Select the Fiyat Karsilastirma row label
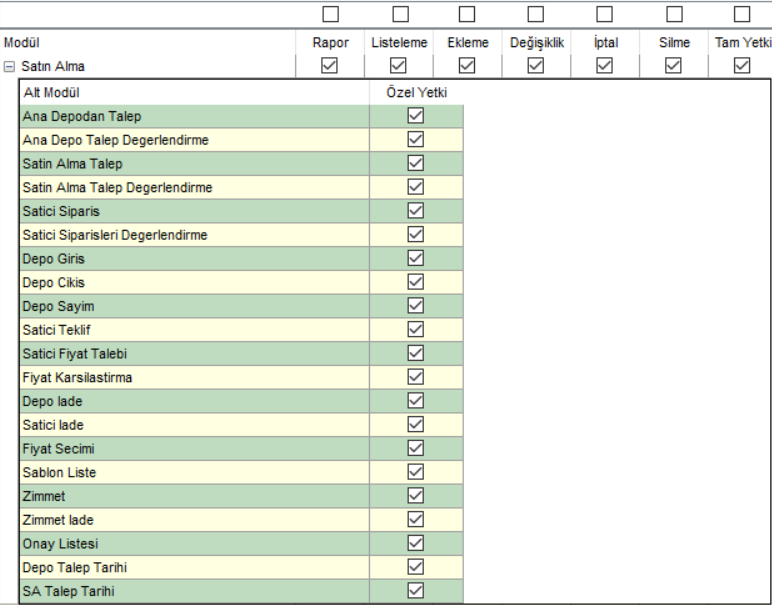This screenshot has height=605, width=772. click(x=77, y=378)
